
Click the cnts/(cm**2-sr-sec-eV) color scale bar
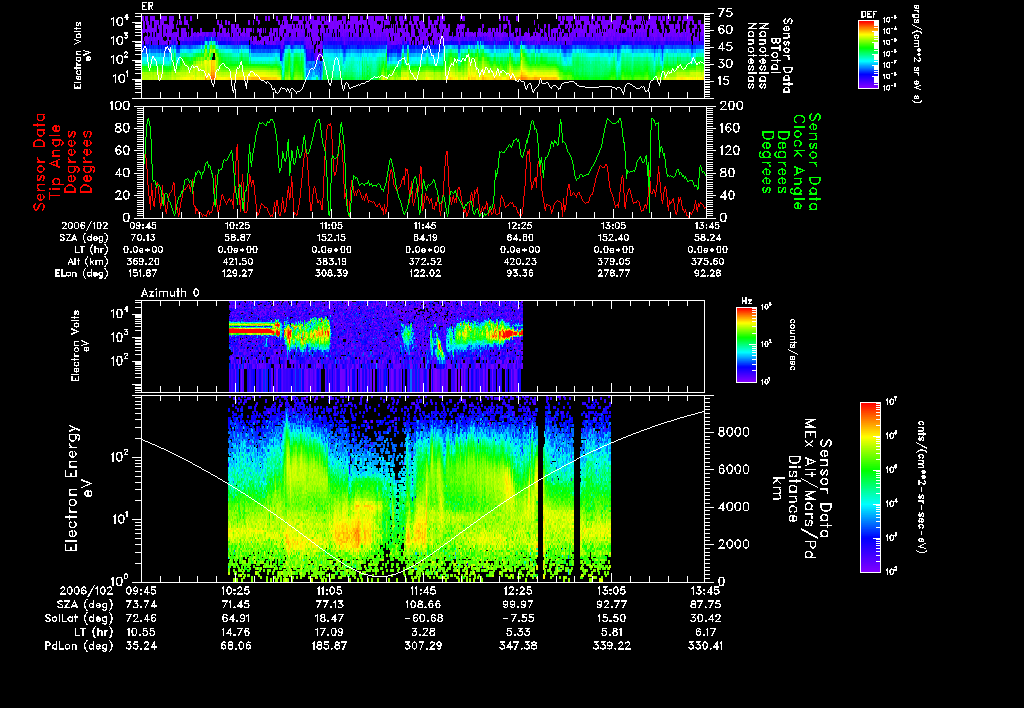[870, 487]
